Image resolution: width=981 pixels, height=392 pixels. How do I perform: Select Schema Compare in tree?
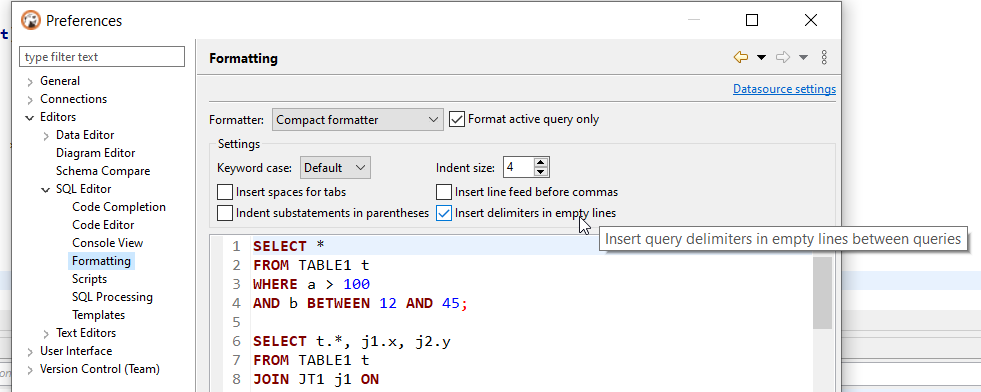pyautogui.click(x=103, y=171)
